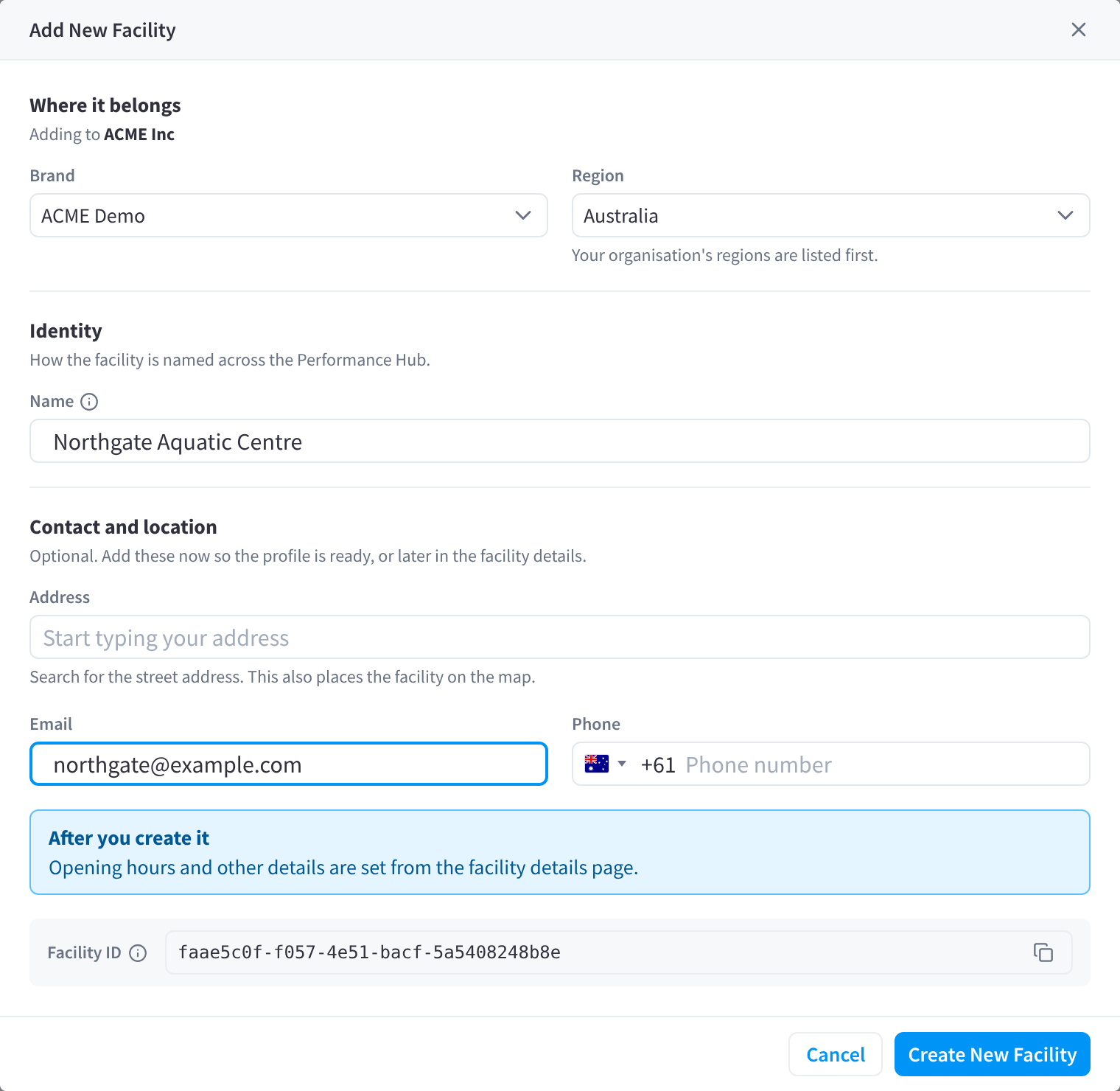Click the 'Phone' field label
This screenshot has height=1091, width=1120.
(x=596, y=724)
